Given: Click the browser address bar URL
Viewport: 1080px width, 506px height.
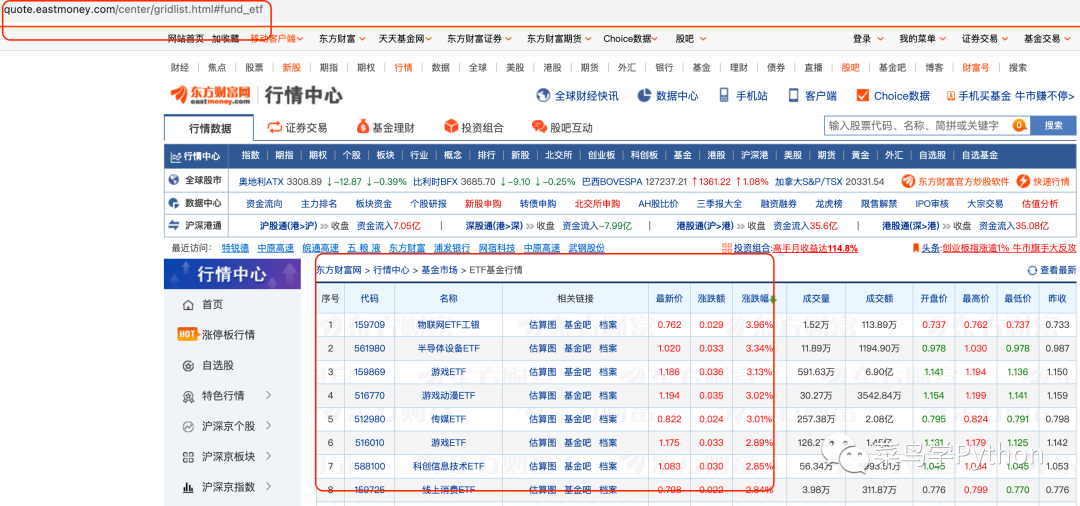Looking at the screenshot, I should 134,11.
